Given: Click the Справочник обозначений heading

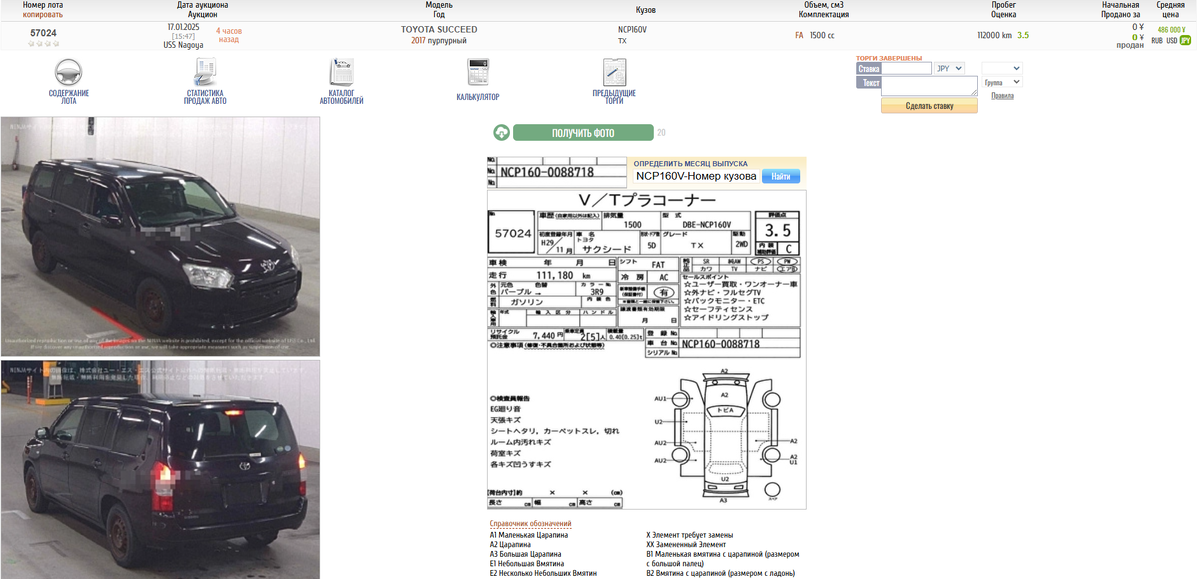Looking at the screenshot, I should (x=530, y=524).
